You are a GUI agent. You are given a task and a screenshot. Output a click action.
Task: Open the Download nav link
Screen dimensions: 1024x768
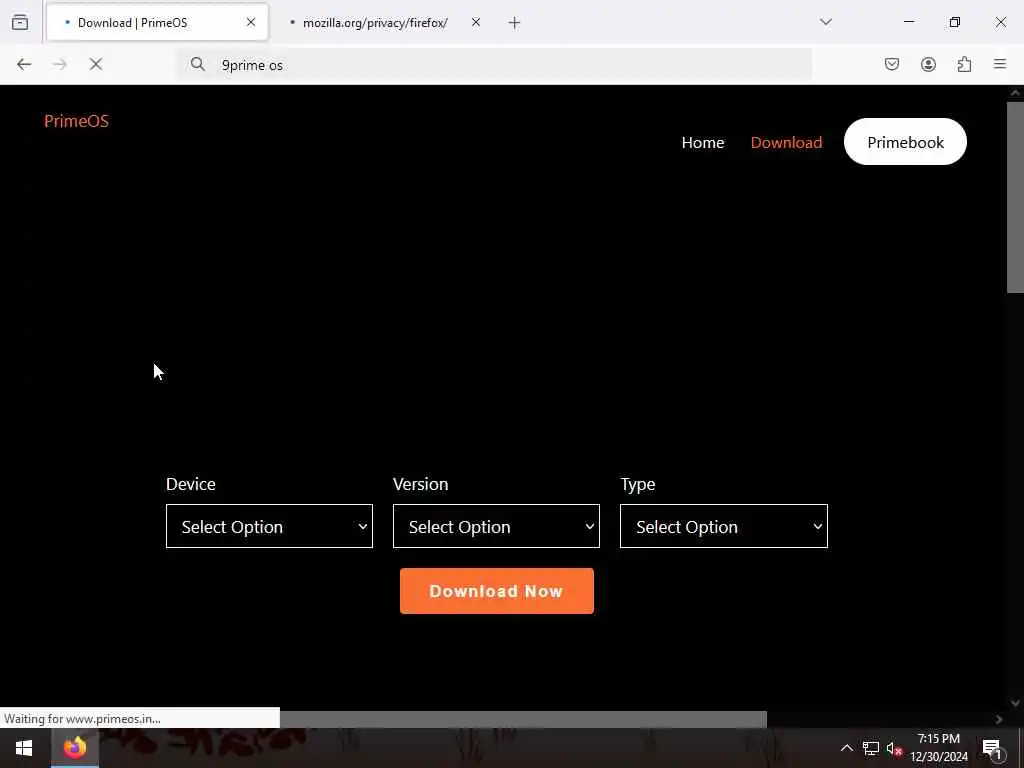pos(786,142)
